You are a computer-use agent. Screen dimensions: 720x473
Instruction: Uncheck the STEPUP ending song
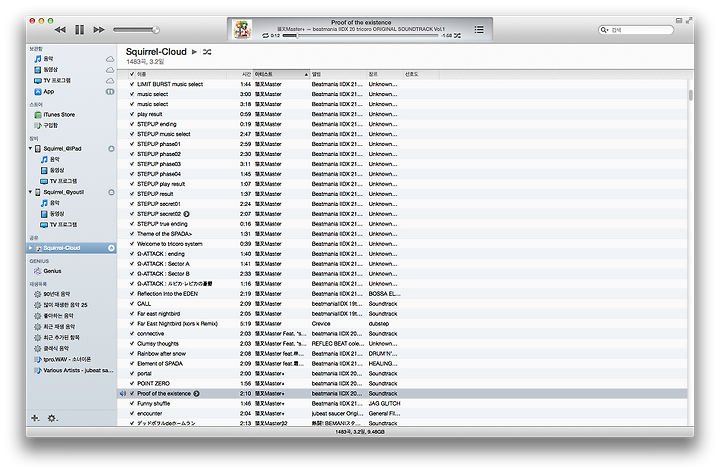(132, 124)
